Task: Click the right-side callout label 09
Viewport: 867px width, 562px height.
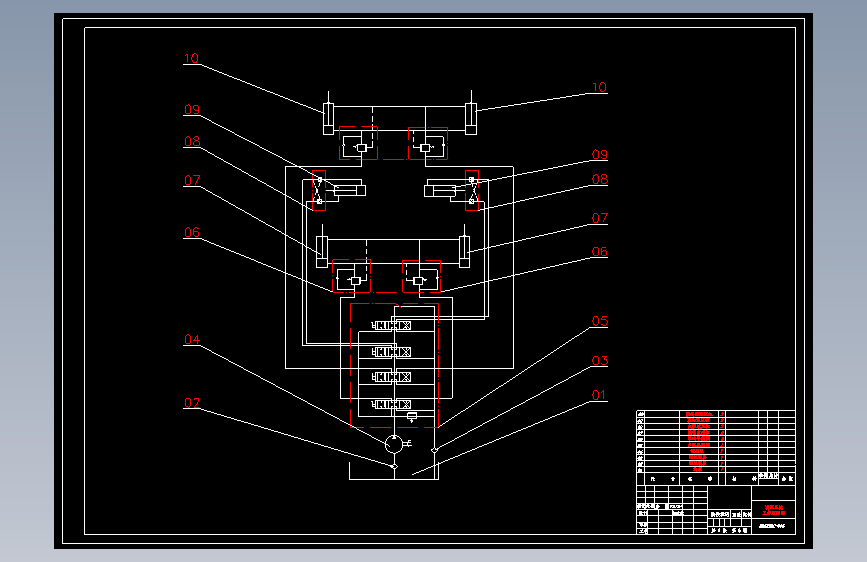Action: click(x=600, y=154)
